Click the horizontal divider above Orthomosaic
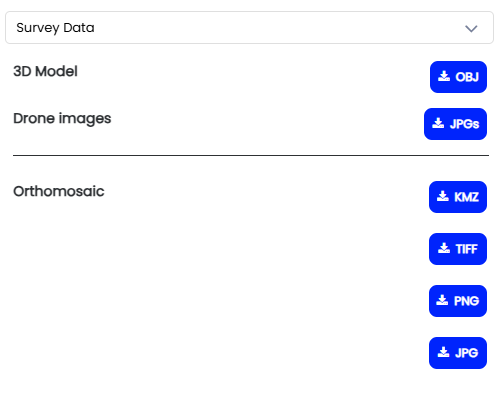Screen dimensions: 498x401 click(251, 155)
